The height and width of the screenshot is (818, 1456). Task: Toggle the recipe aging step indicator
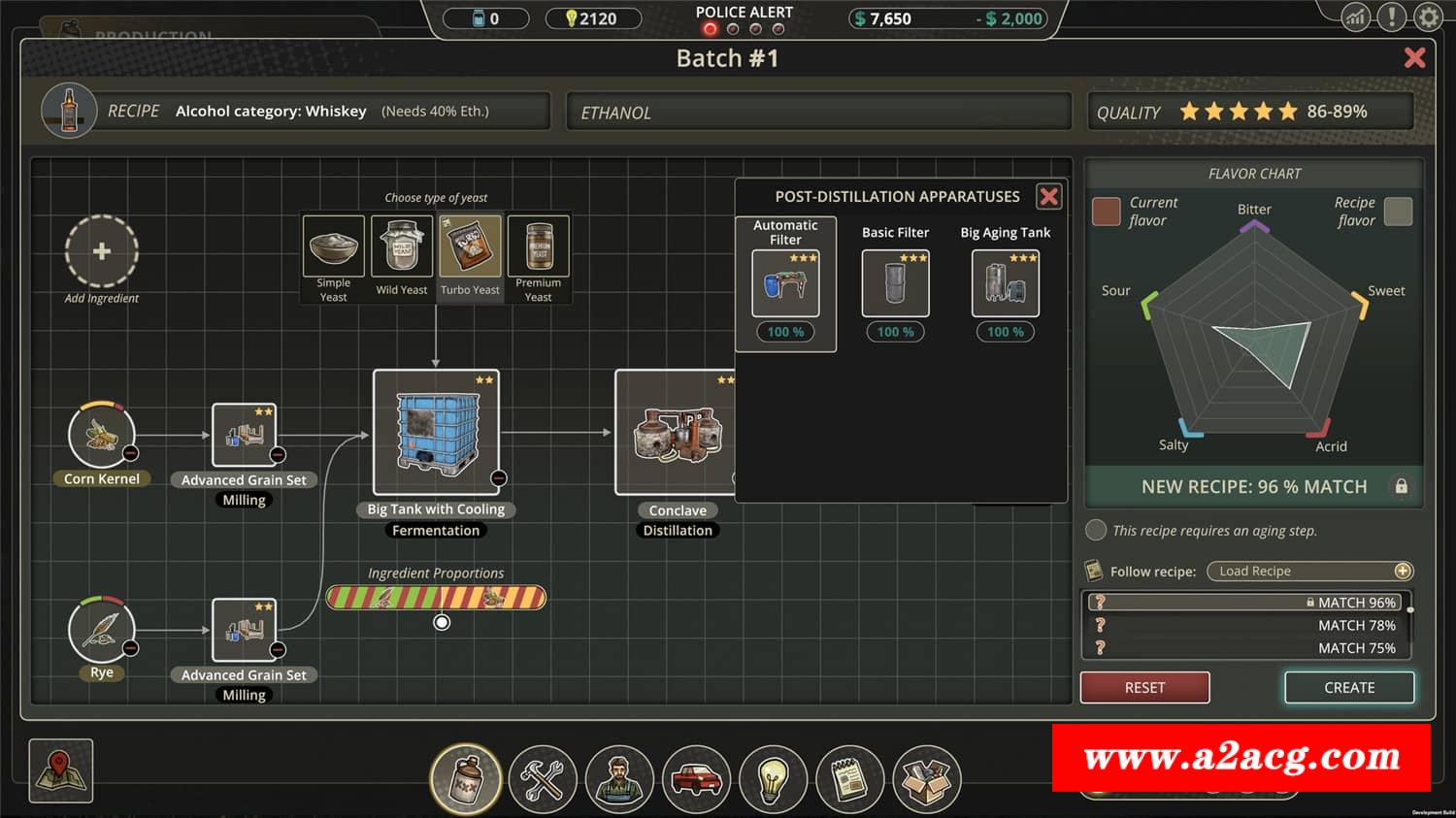pos(1096,530)
